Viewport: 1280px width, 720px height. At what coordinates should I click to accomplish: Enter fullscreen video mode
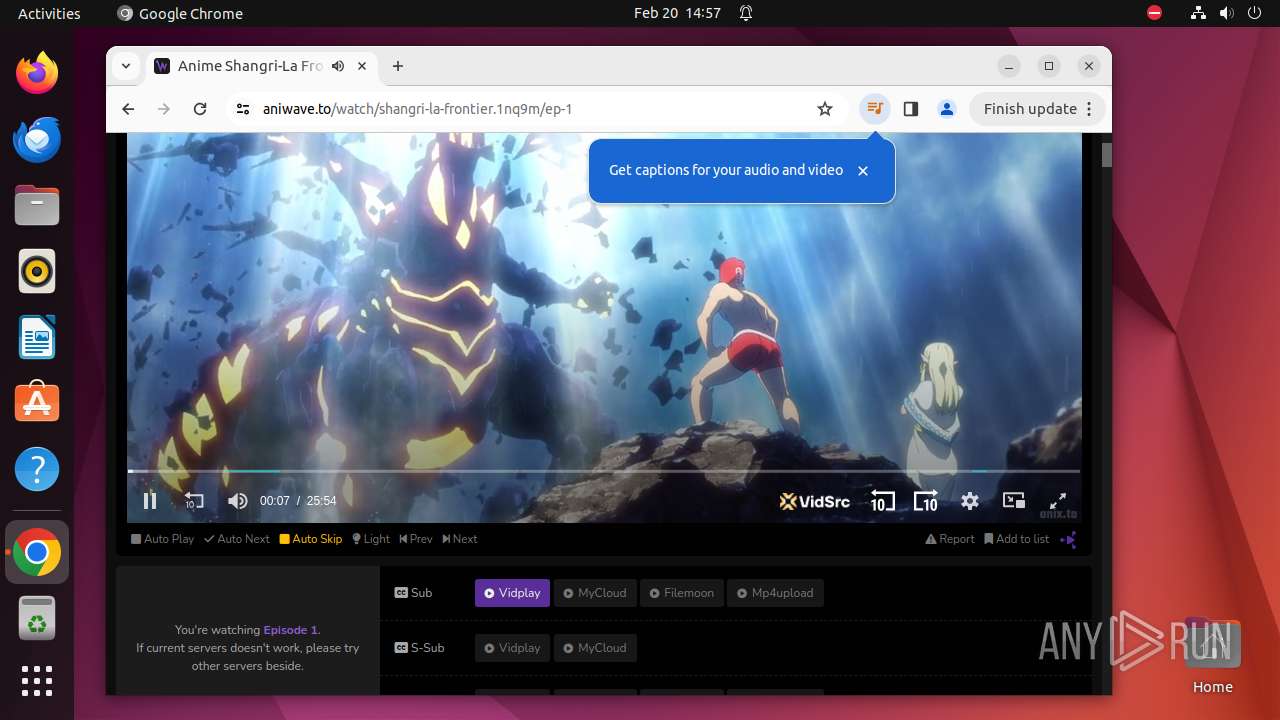[x=1057, y=501]
